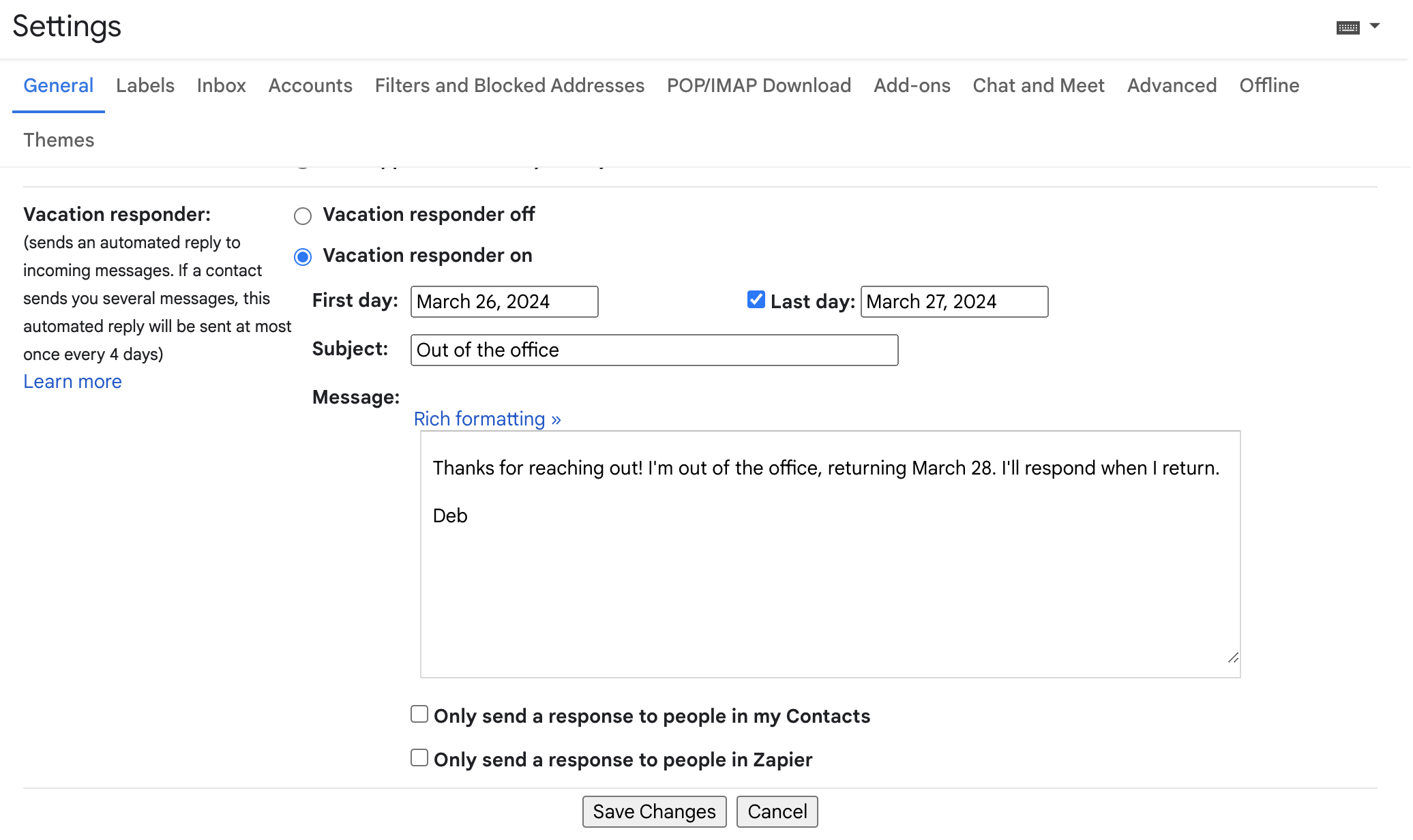The image size is (1413, 840).
Task: Enable the Vacation responder on option
Action: click(x=303, y=257)
